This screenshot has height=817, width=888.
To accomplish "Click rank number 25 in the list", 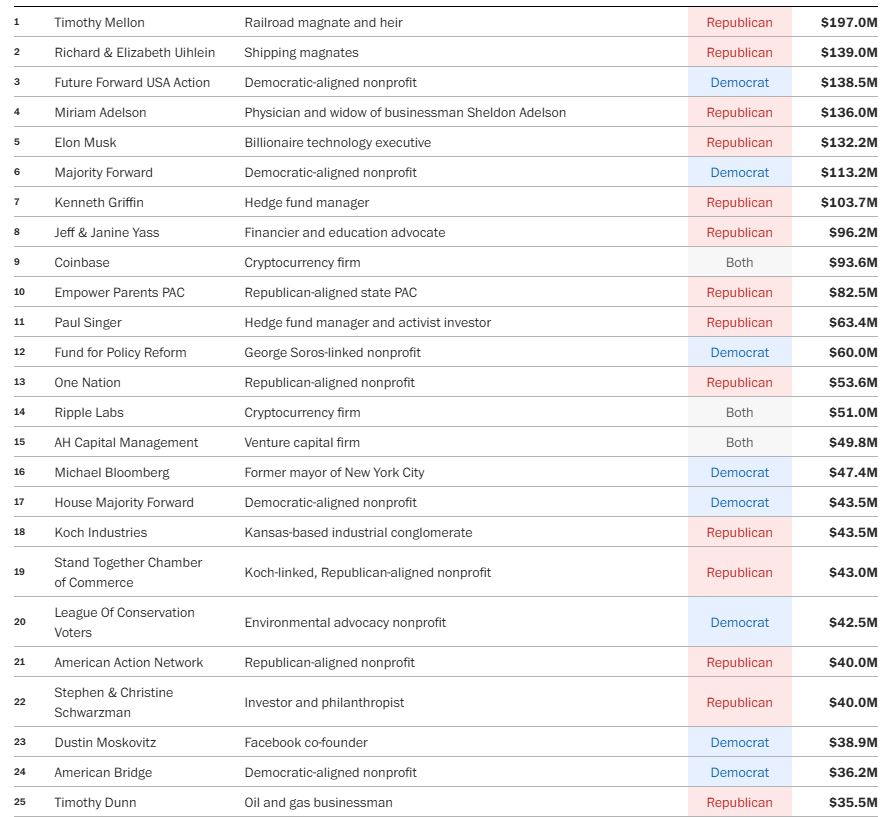I will (19, 802).
